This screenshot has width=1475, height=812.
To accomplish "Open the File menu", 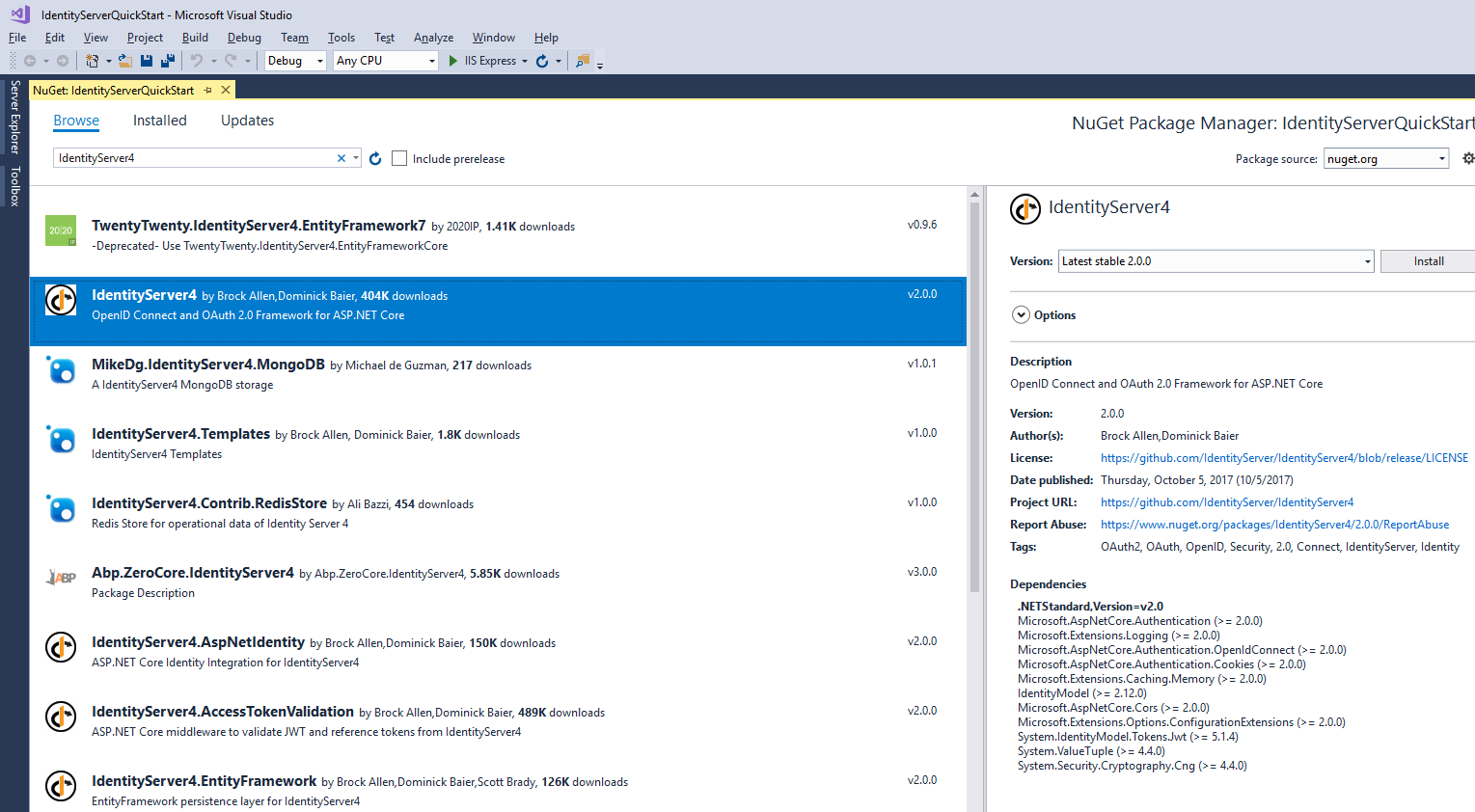I will [17, 38].
